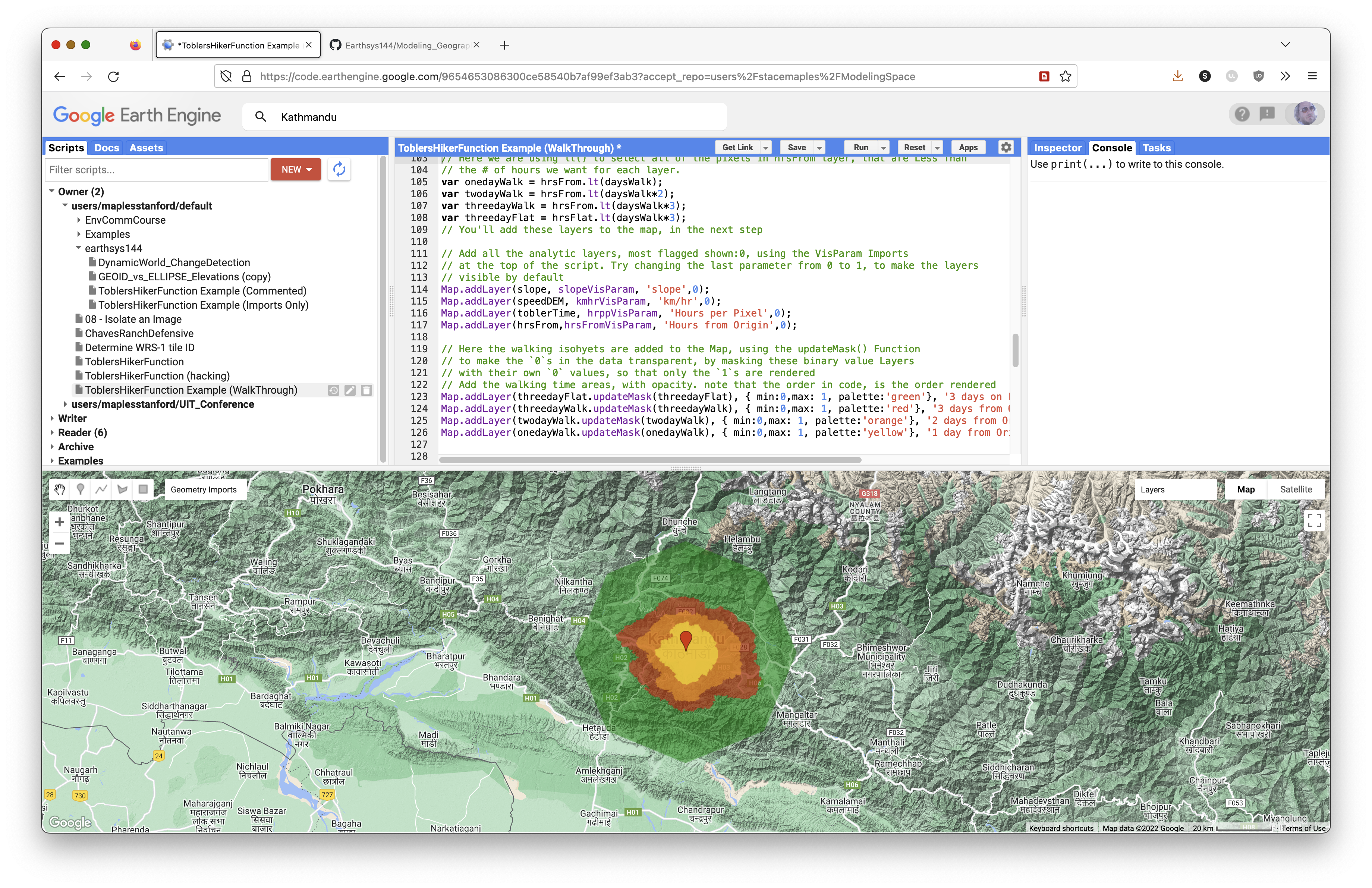The height and width of the screenshot is (888, 1372).
Task: Expand the EnvCommCourse folder
Action: pos(79,220)
